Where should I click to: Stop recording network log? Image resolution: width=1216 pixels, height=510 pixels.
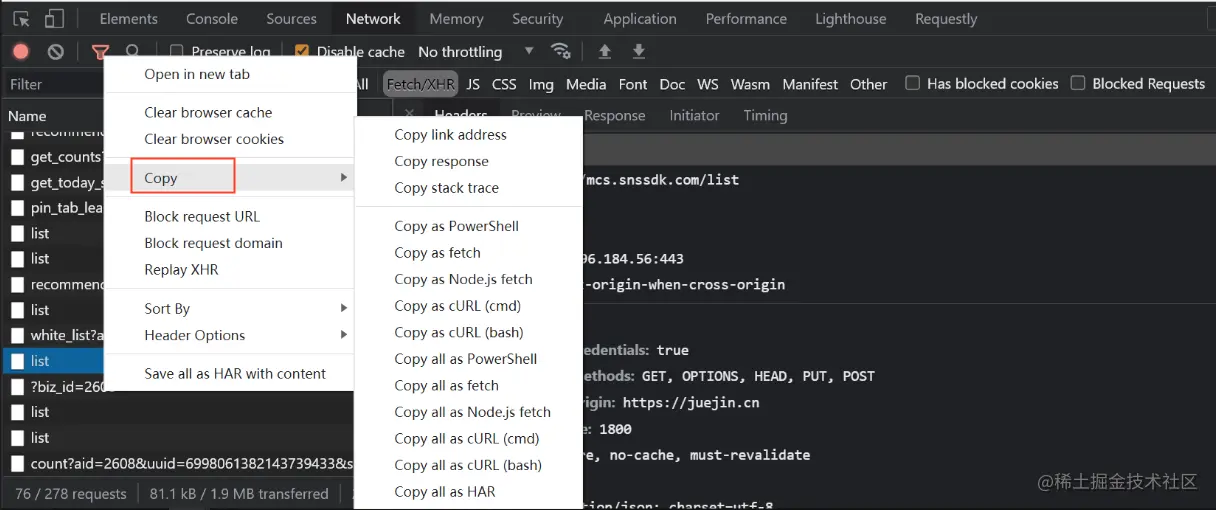[x=21, y=52]
